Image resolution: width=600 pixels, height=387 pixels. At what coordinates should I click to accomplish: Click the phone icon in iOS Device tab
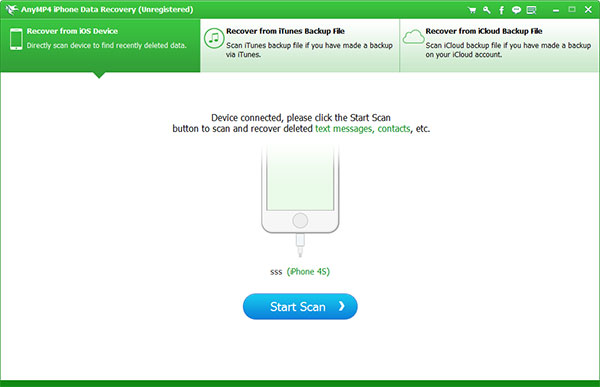(16, 39)
